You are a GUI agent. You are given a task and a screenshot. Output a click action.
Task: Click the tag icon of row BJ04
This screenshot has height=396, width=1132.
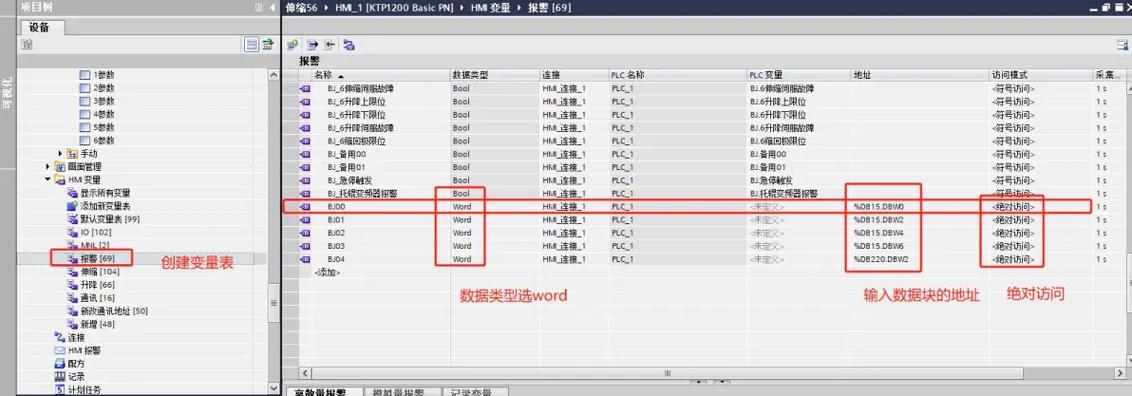305,259
